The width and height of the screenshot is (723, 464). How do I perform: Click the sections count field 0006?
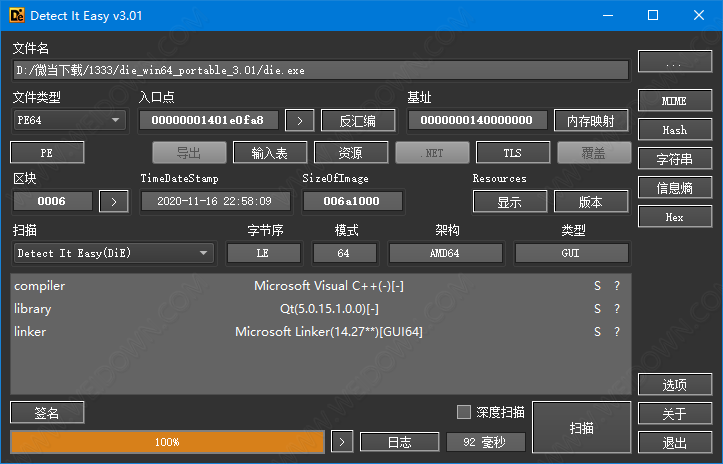52,201
